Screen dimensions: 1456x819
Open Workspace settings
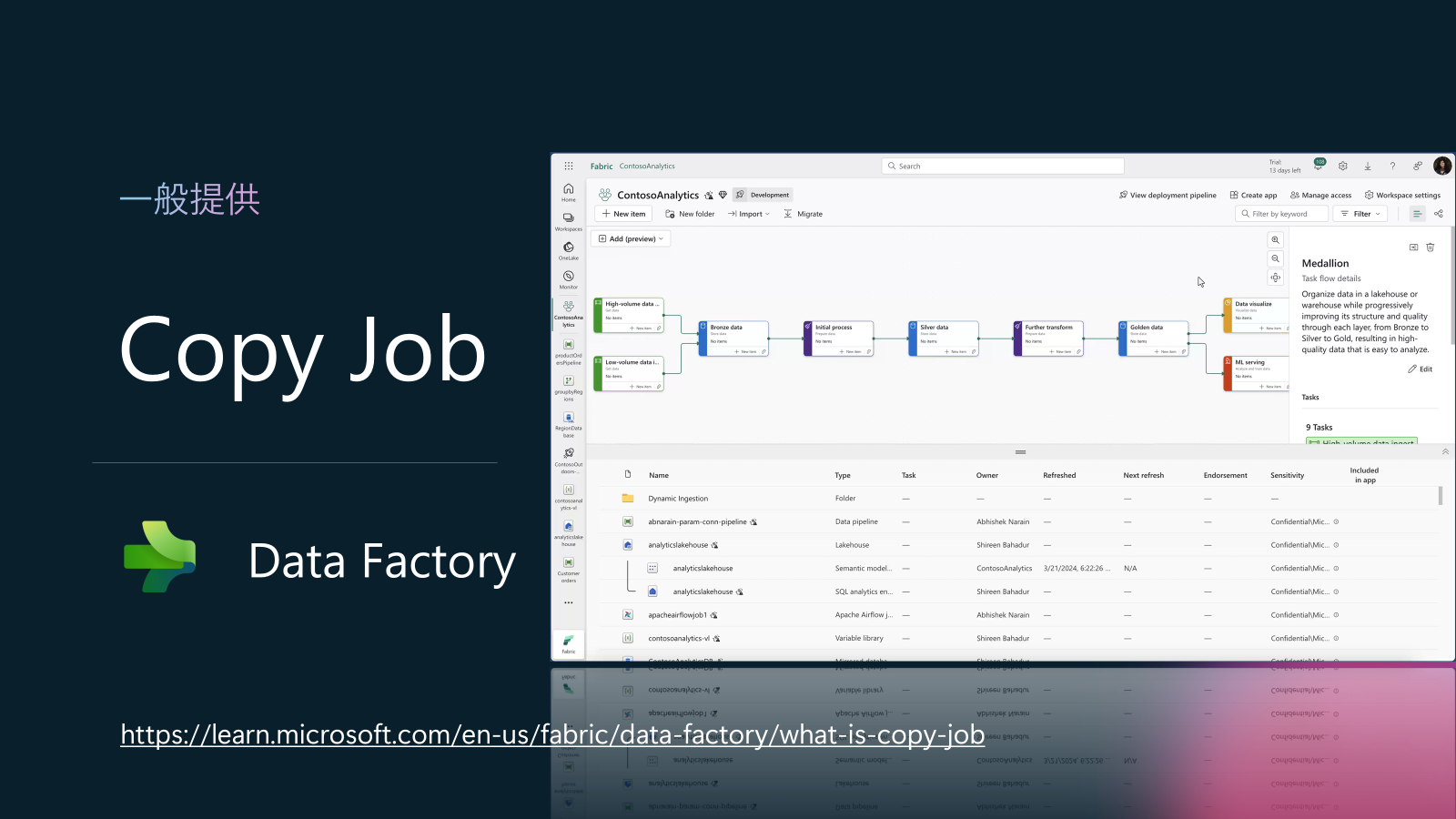pos(1402,195)
